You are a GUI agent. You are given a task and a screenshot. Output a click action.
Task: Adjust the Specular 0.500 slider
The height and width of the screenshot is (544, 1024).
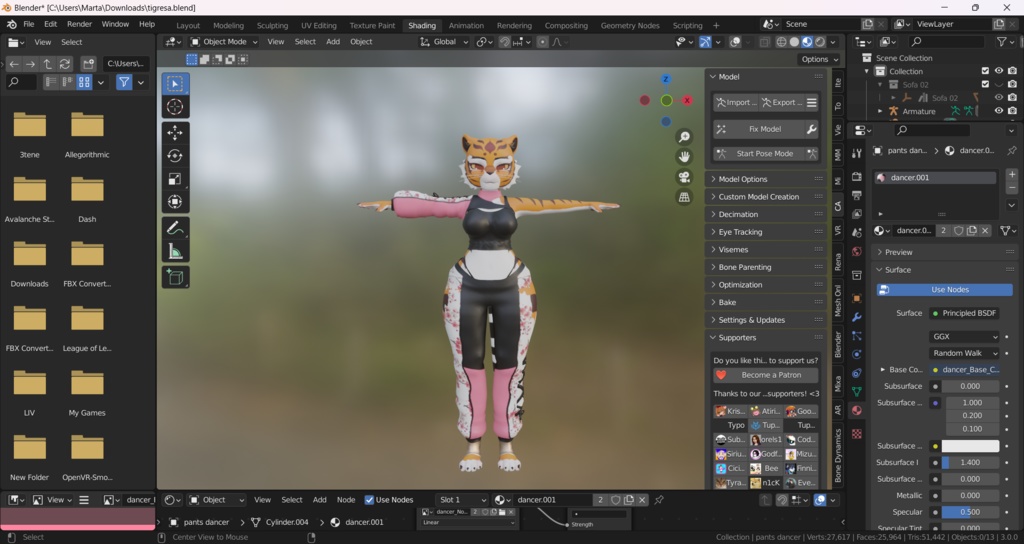970,512
